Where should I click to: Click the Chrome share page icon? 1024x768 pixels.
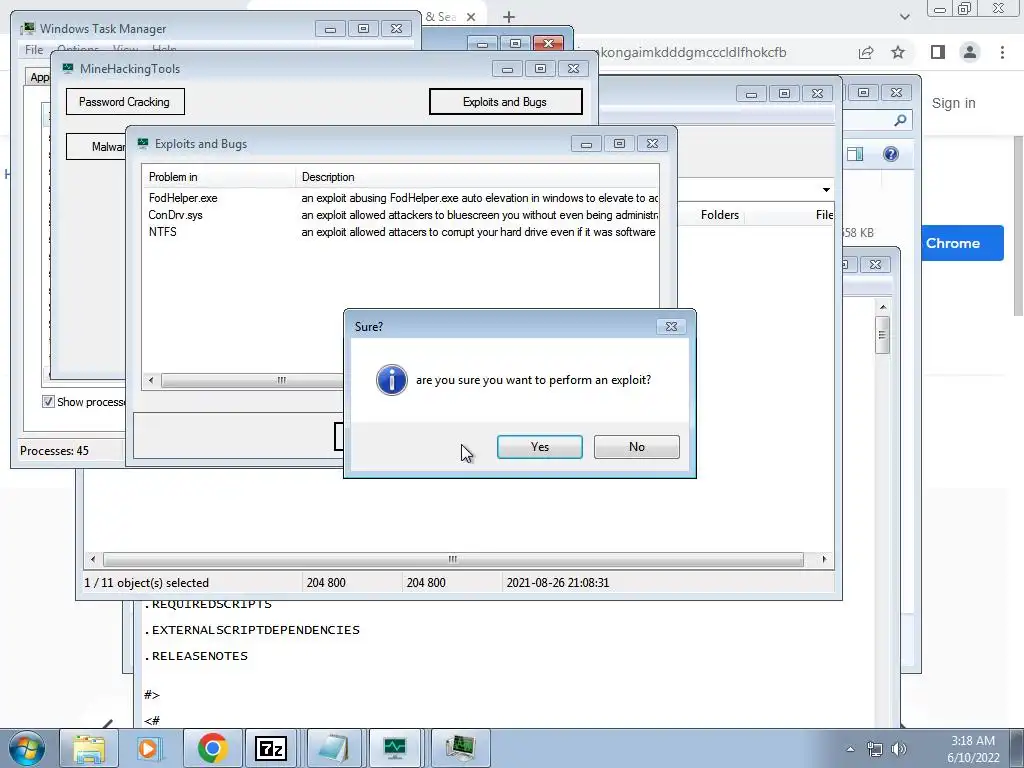(x=866, y=52)
